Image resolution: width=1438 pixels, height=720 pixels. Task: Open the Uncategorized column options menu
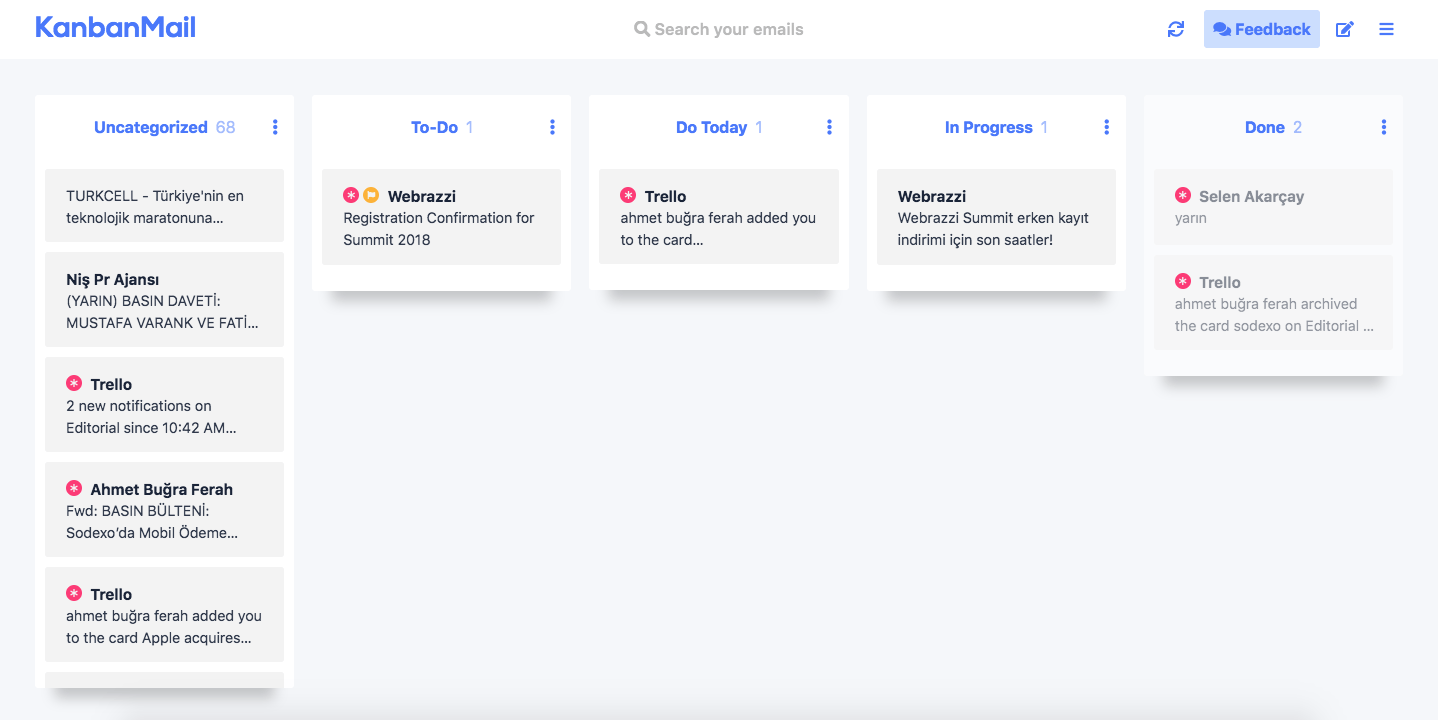[x=275, y=127]
